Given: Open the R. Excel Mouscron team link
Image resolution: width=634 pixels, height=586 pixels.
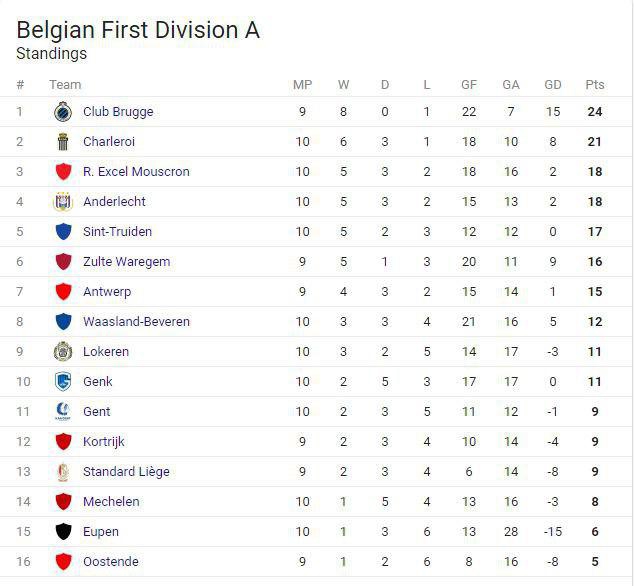Looking at the screenshot, I should [136, 172].
